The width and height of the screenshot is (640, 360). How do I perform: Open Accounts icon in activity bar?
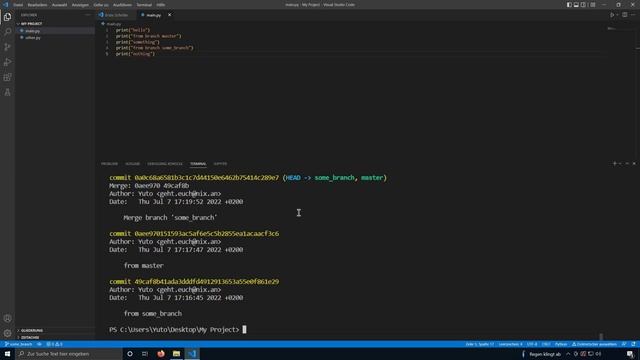point(7,318)
